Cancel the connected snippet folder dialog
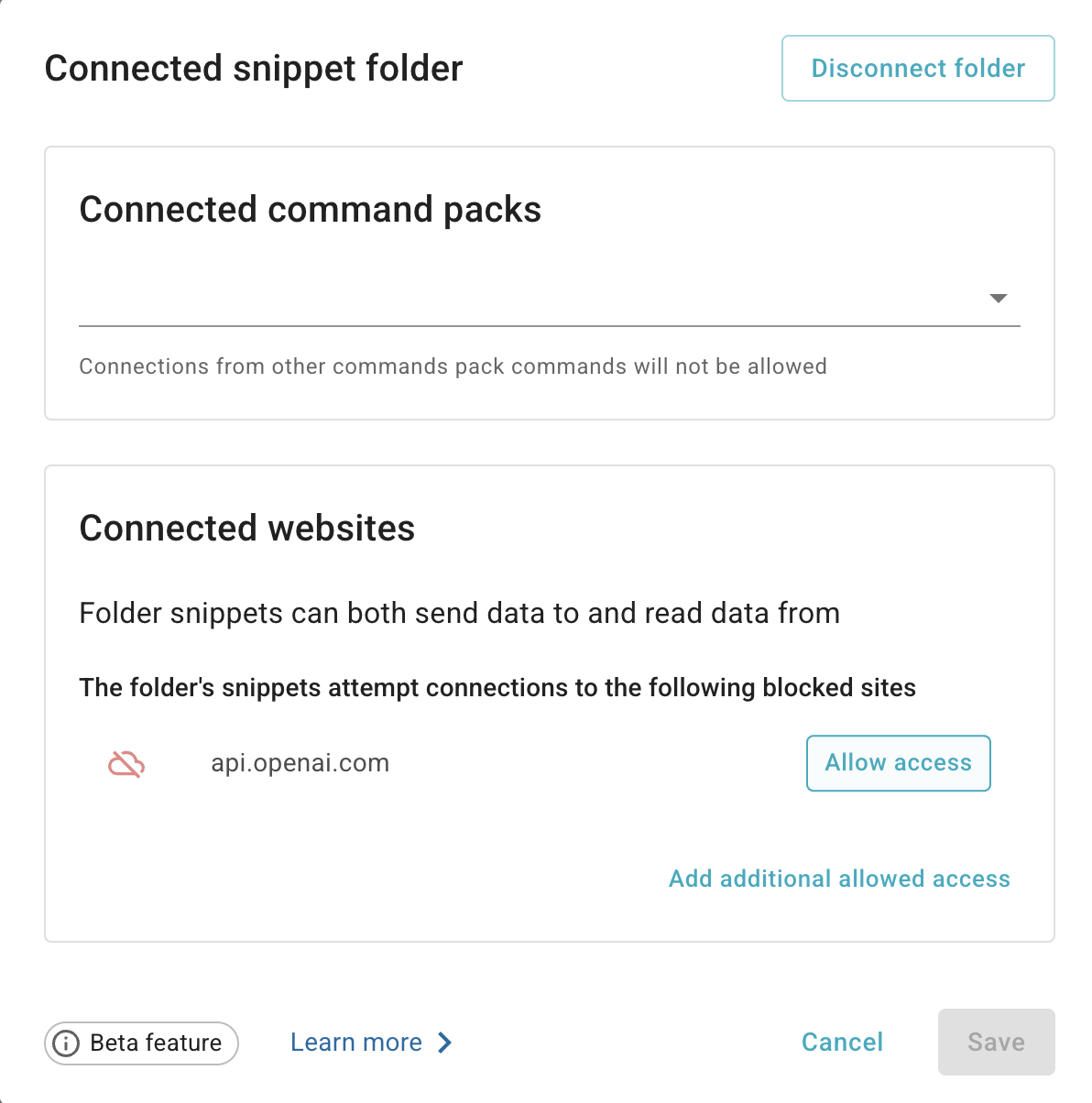Viewport: 1092px width, 1103px height. [842, 1043]
